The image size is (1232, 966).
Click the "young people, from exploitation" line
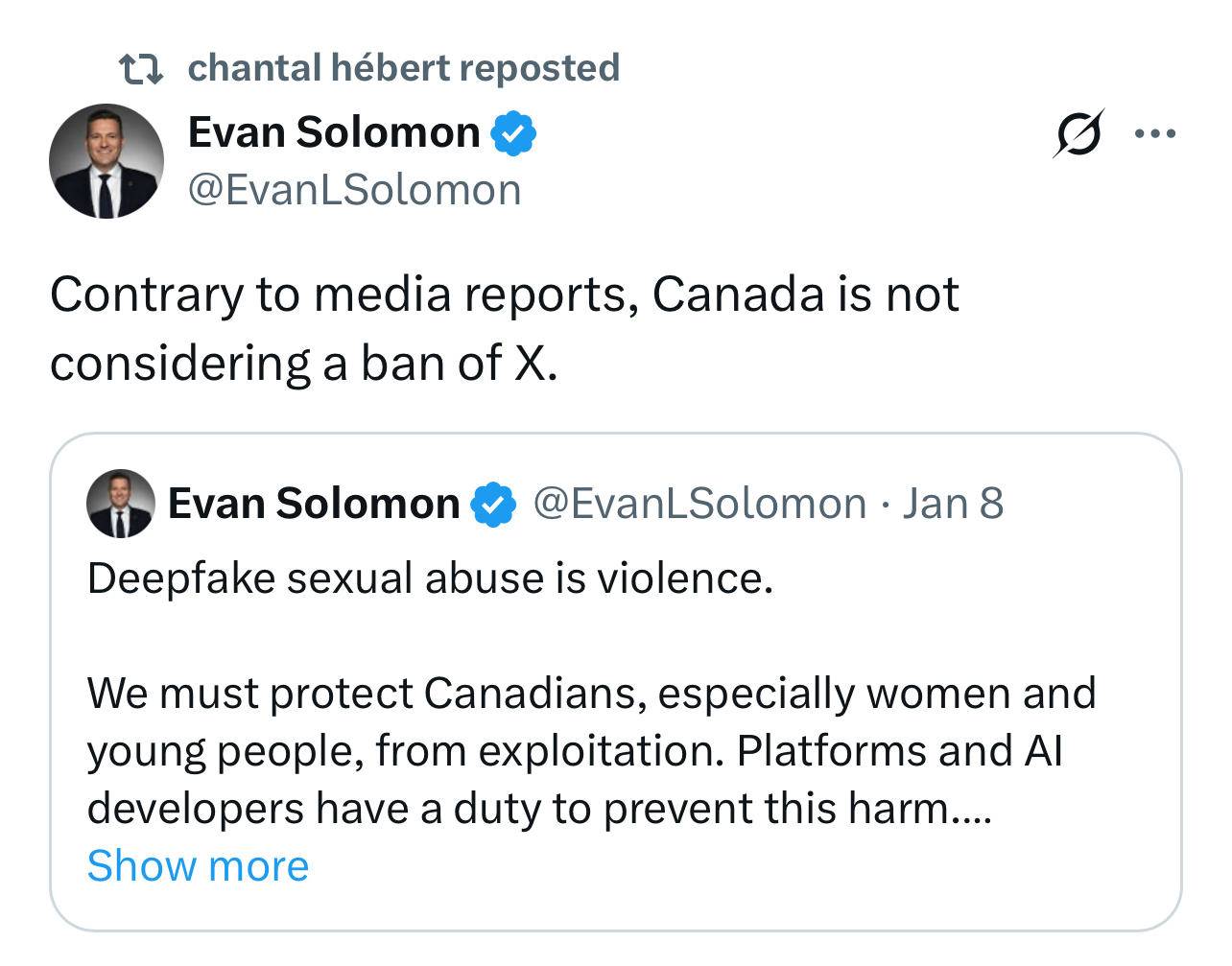575,751
